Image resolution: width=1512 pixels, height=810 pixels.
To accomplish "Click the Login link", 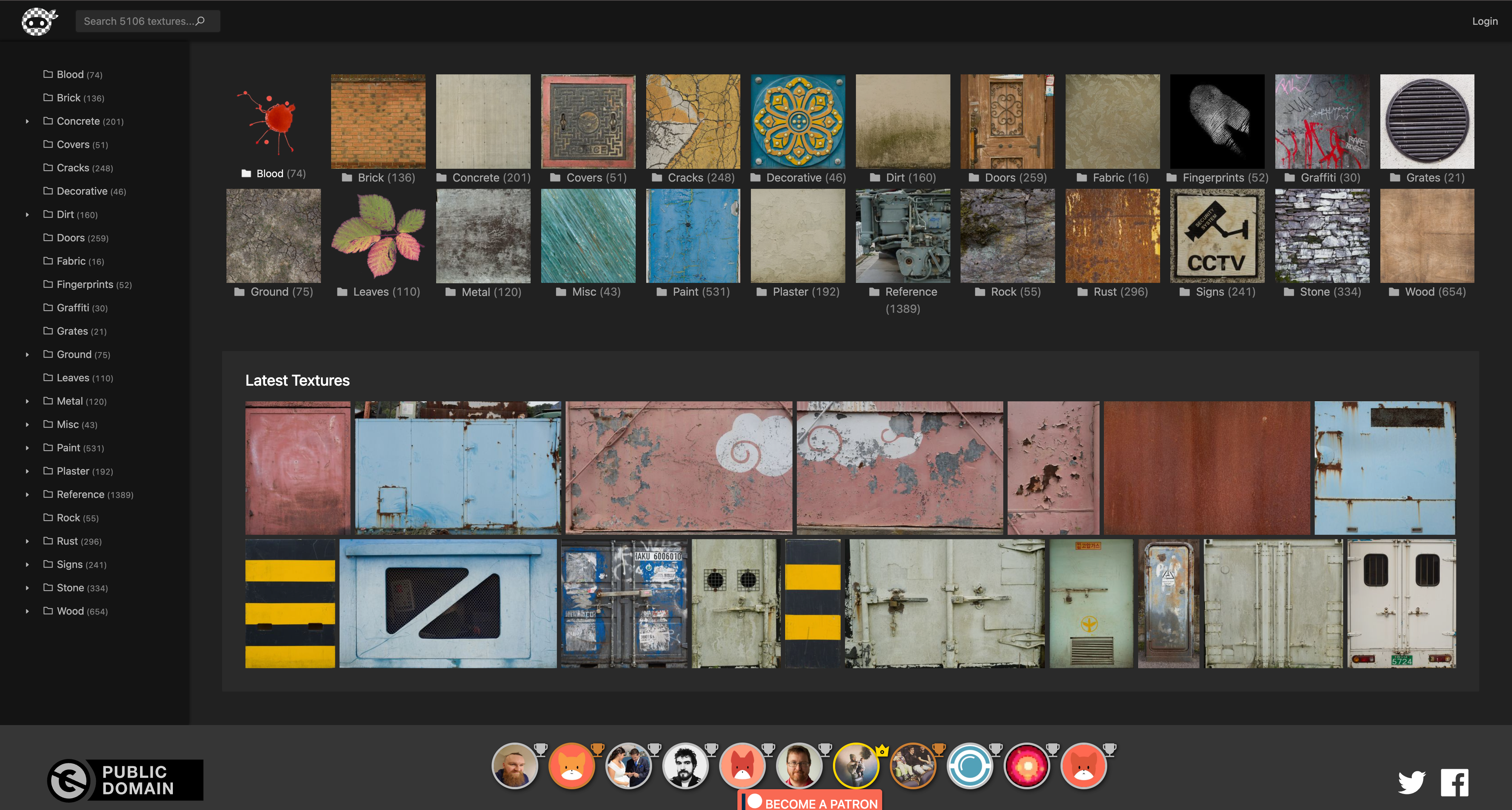I will coord(1484,21).
